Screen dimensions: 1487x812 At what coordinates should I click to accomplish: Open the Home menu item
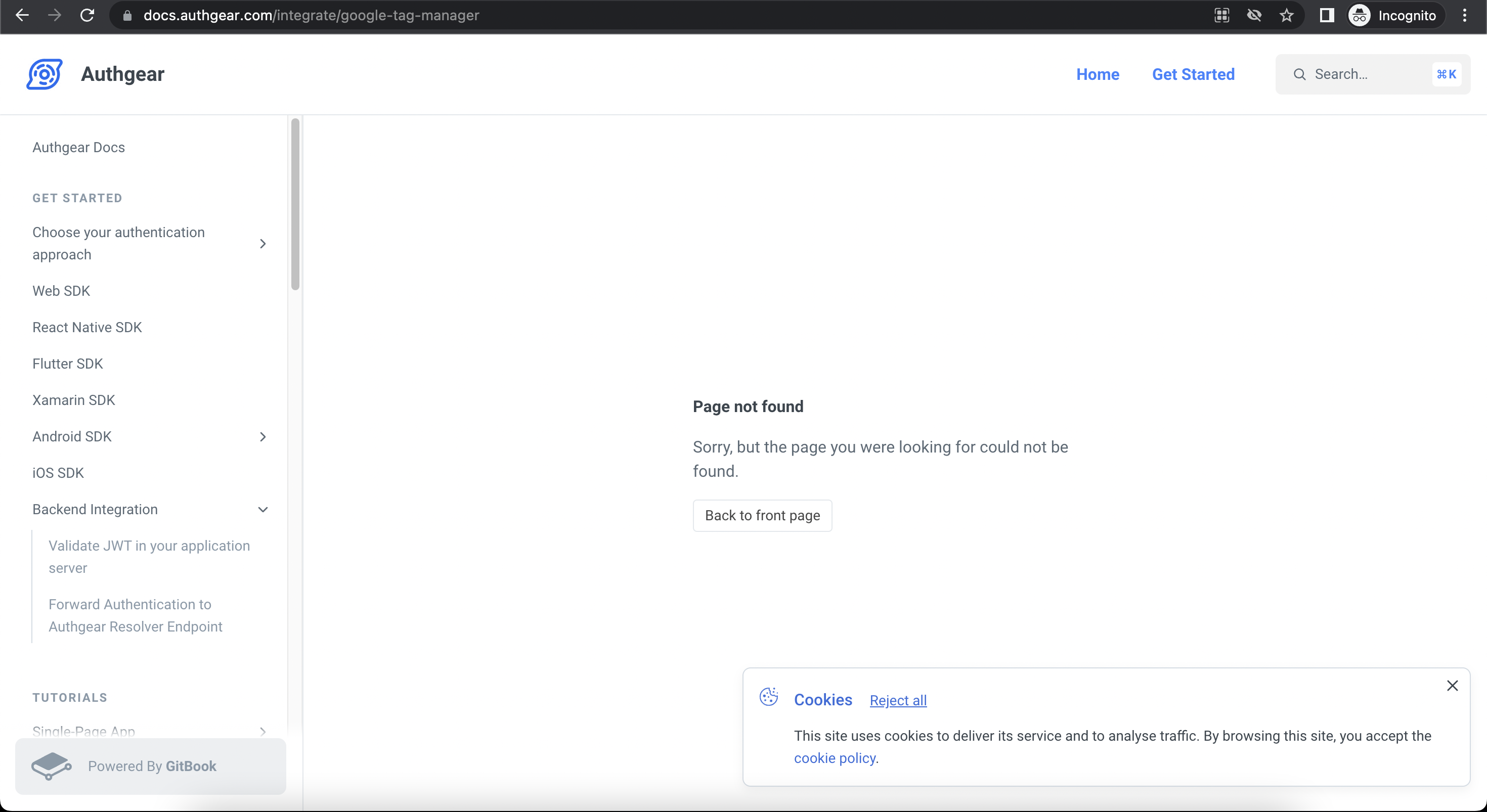[x=1098, y=74]
